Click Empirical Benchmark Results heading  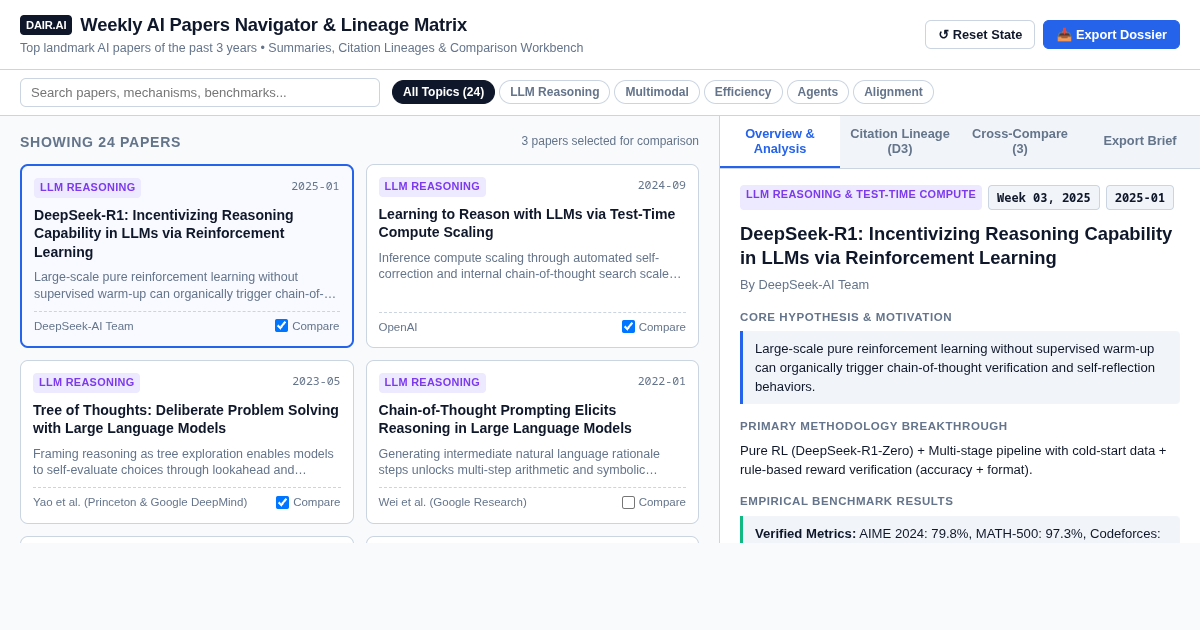847,501
